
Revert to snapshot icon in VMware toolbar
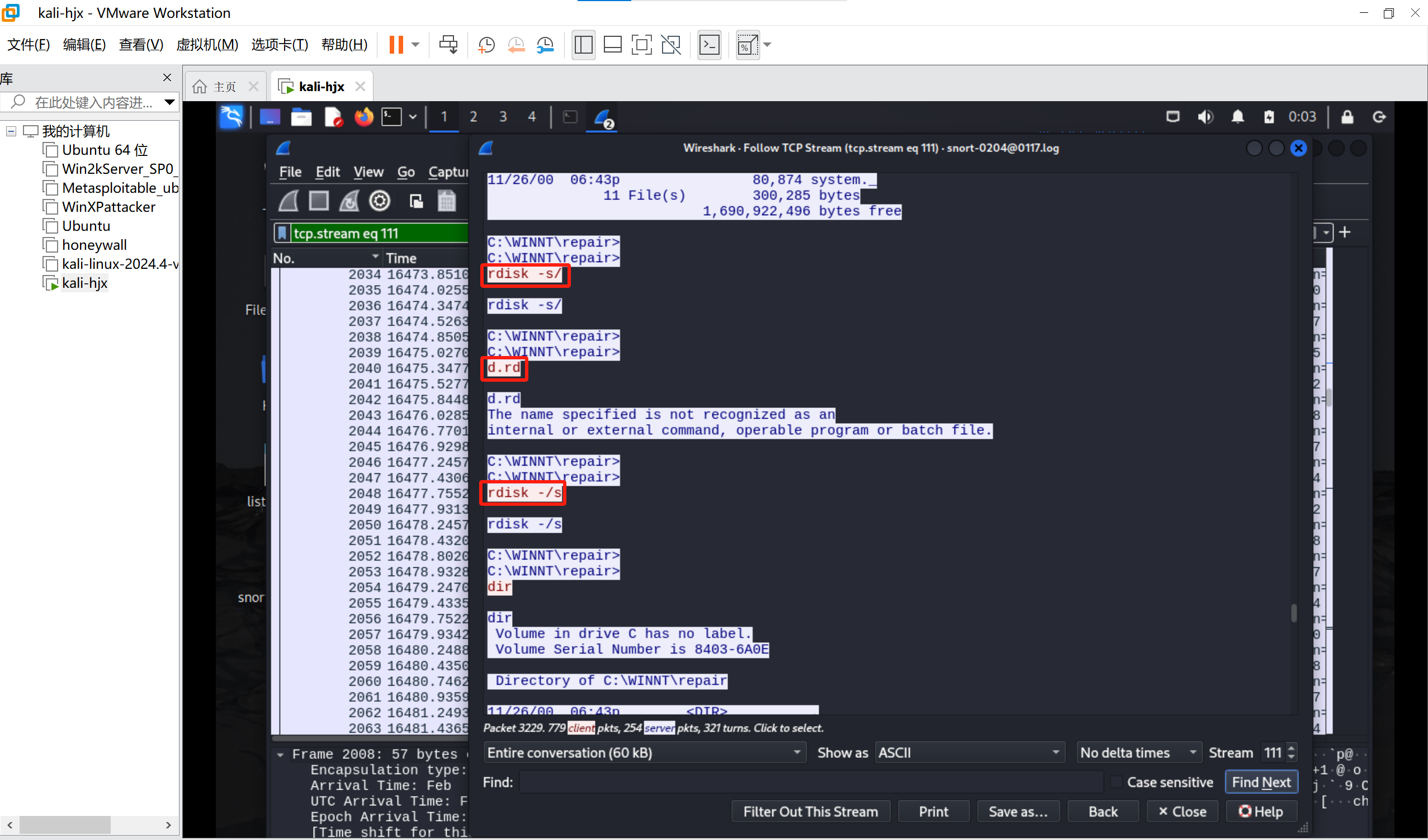516,45
